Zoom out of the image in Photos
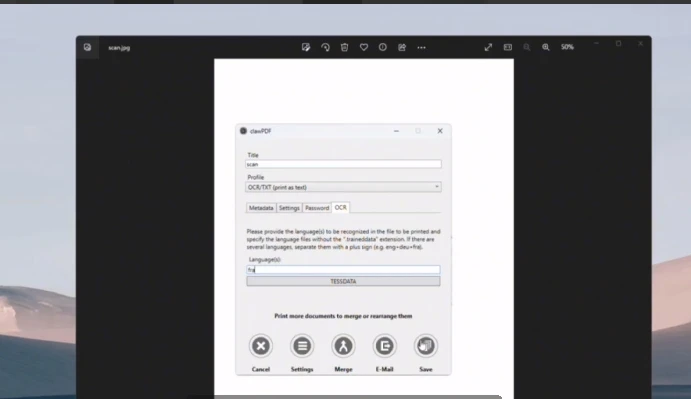 pos(527,47)
